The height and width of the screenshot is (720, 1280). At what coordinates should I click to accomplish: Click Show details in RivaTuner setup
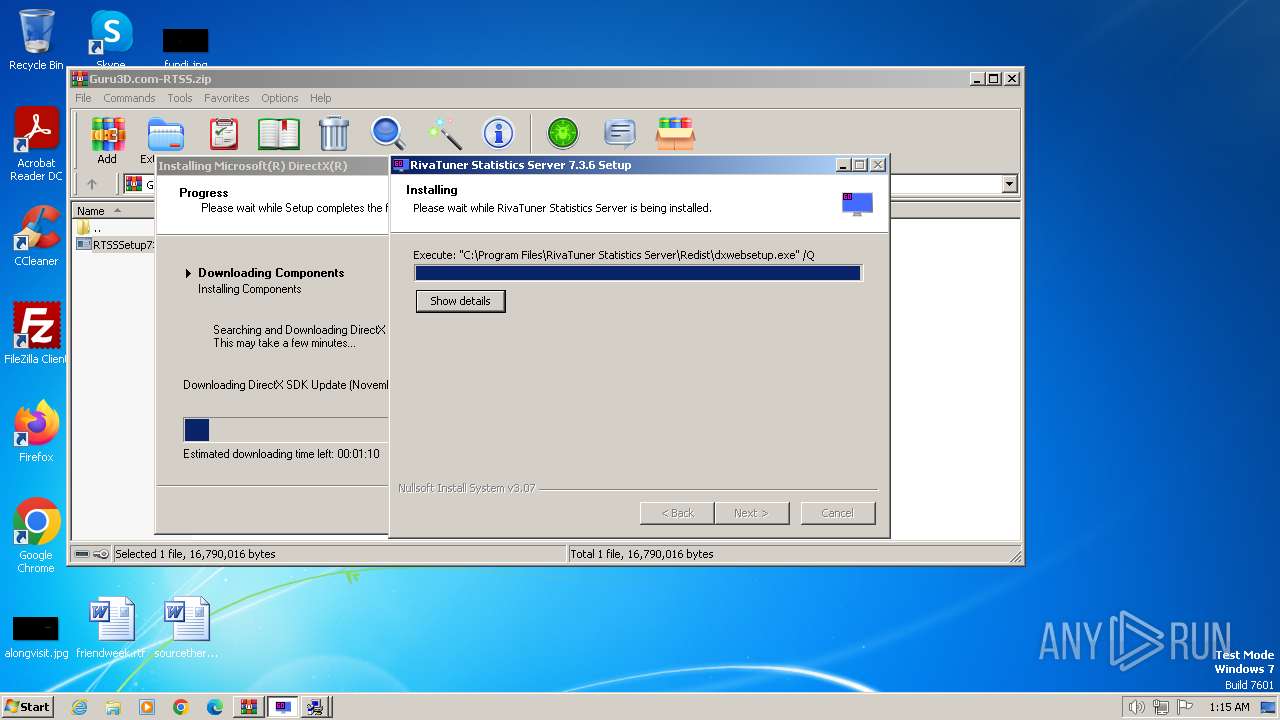pyautogui.click(x=460, y=301)
